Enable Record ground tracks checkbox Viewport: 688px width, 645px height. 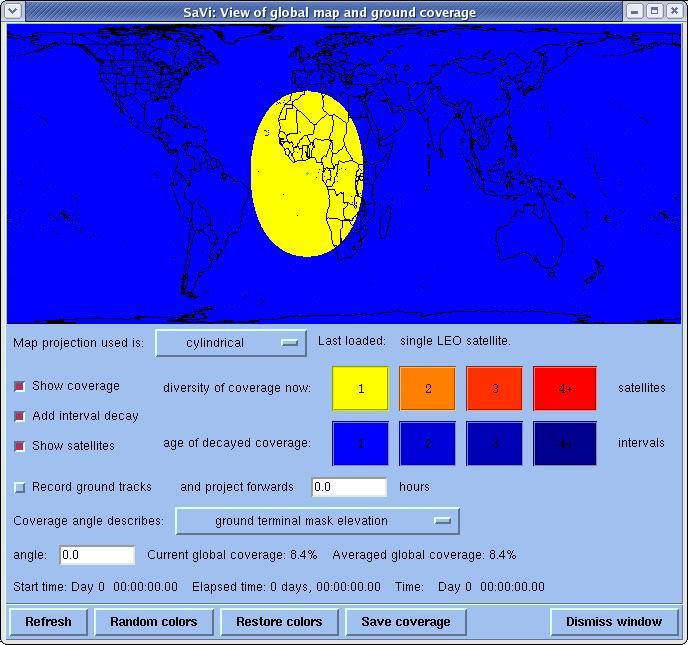[x=19, y=487]
